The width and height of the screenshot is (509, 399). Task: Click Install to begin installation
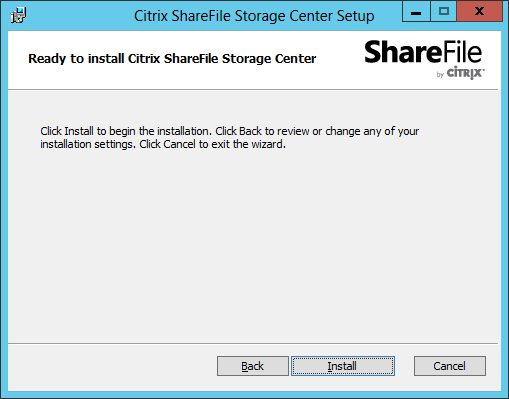343,366
